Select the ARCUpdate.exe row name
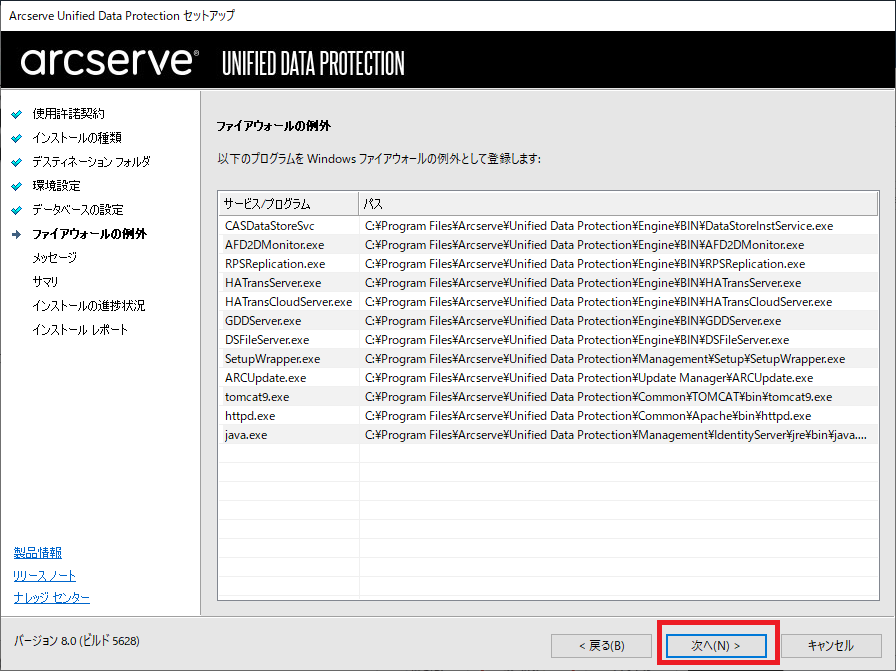The image size is (896, 671). 266,378
